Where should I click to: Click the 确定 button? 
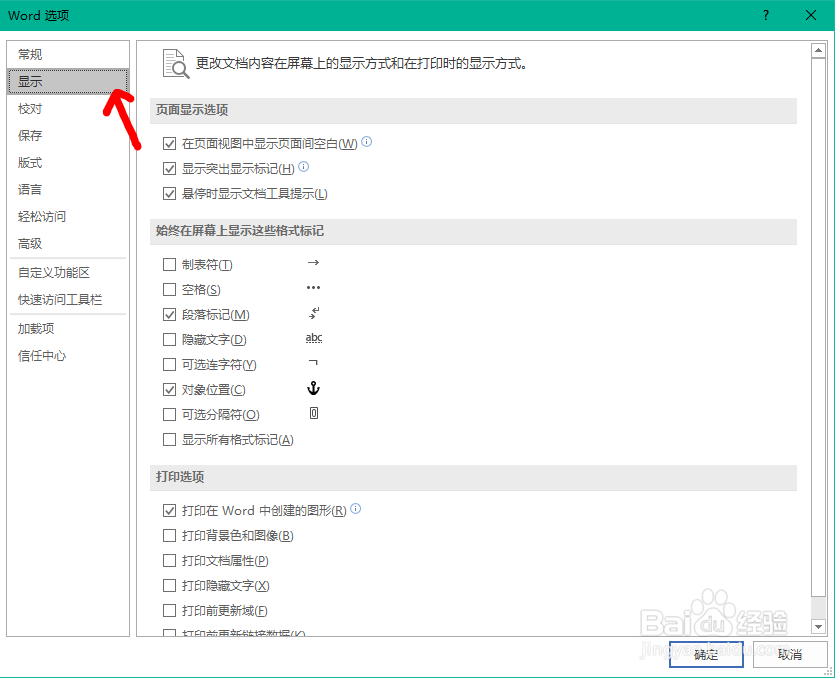click(x=706, y=655)
